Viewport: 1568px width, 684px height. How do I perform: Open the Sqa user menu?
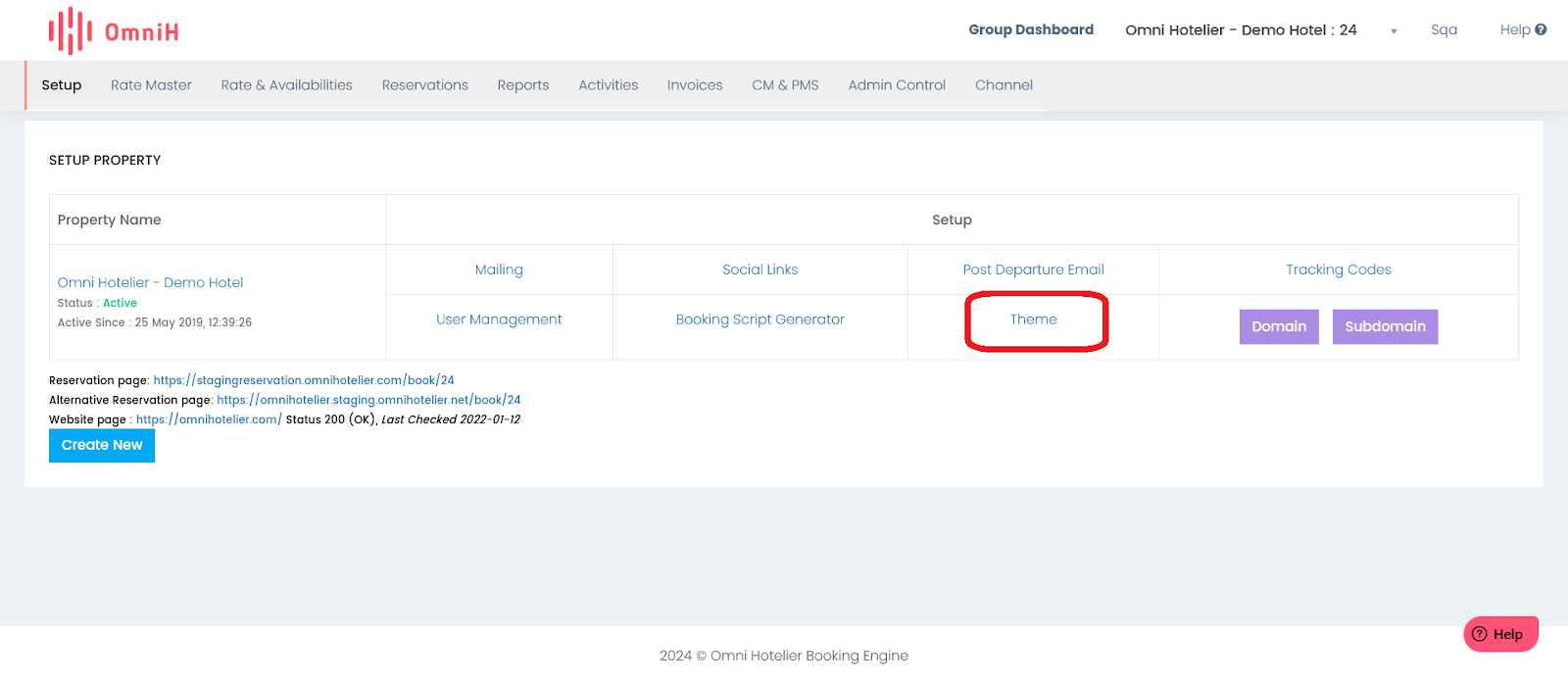coord(1444,29)
